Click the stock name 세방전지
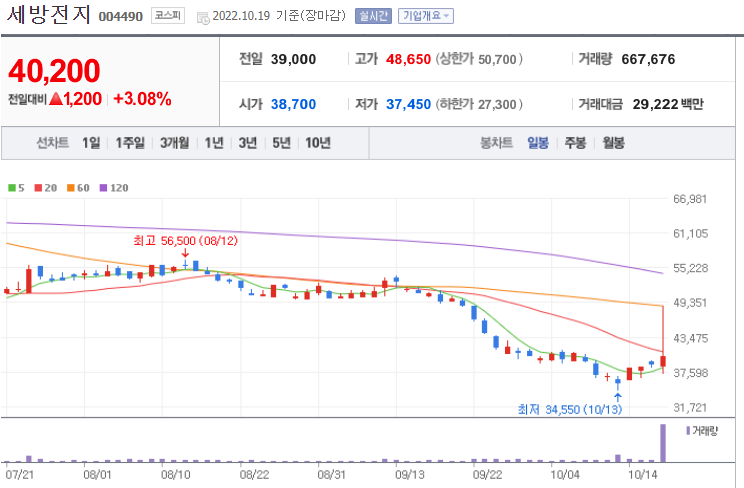Image resolution: width=744 pixels, height=488 pixels. (x=48, y=15)
